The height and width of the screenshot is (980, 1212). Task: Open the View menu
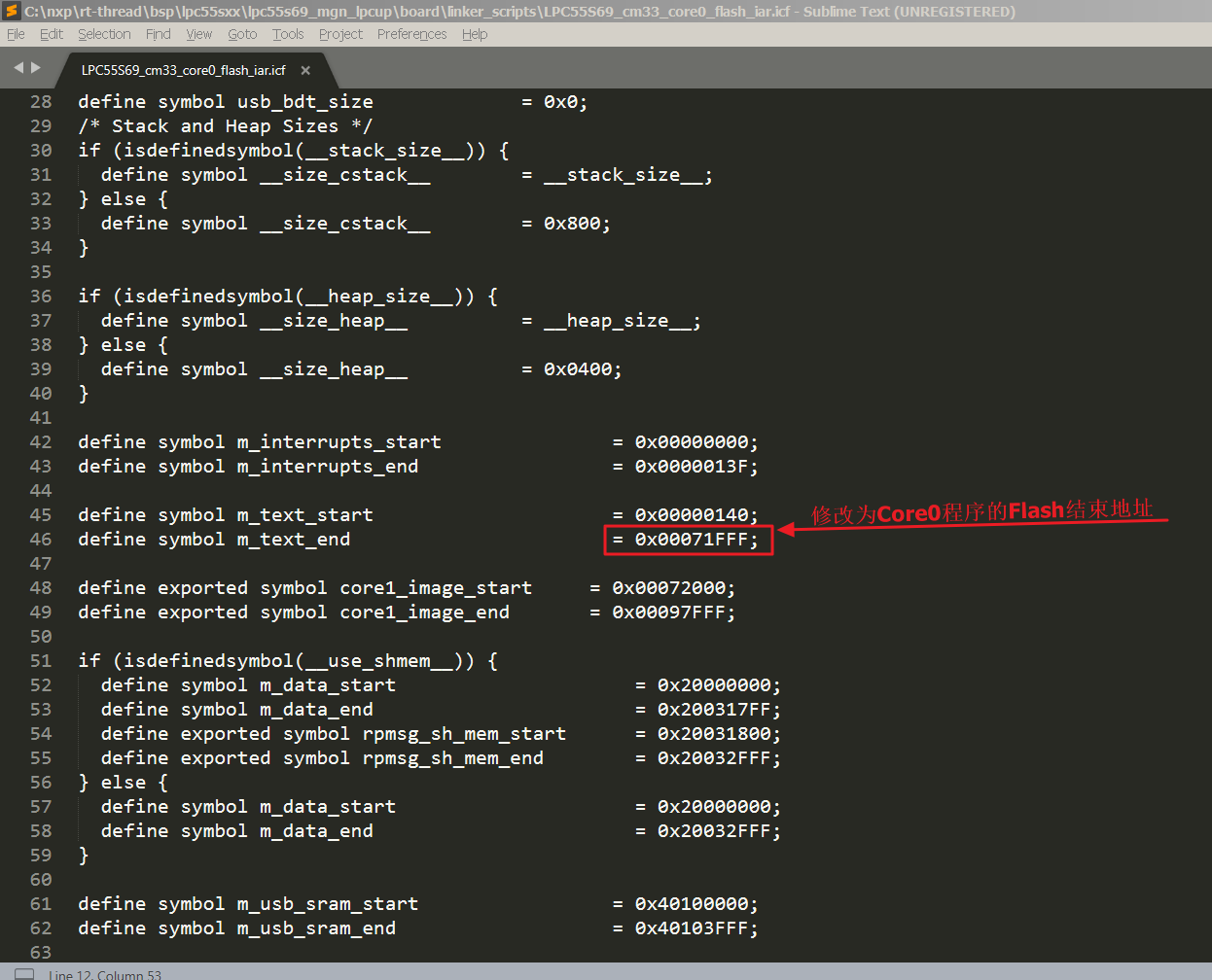click(x=198, y=34)
